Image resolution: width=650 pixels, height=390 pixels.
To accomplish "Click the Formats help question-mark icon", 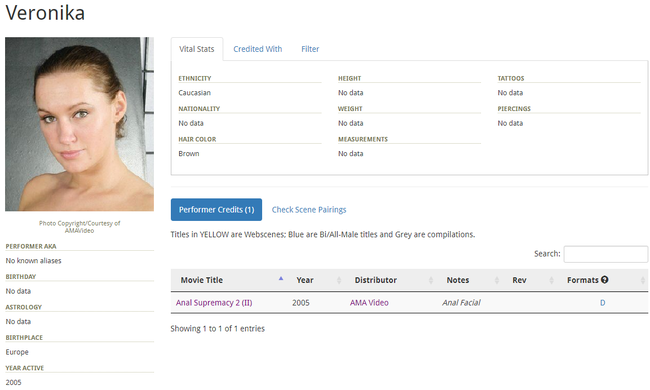I will (x=604, y=280).
